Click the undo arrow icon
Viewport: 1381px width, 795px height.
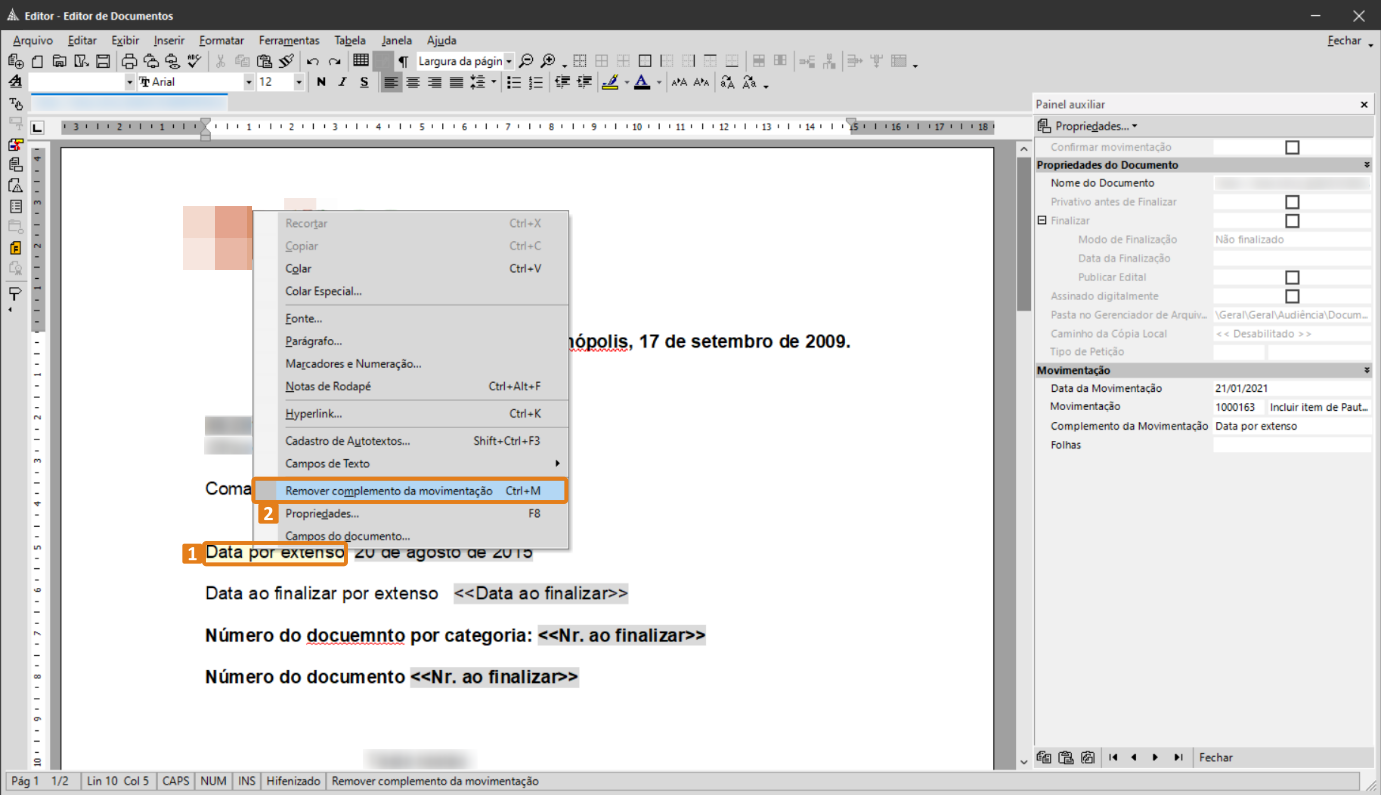[x=313, y=61]
